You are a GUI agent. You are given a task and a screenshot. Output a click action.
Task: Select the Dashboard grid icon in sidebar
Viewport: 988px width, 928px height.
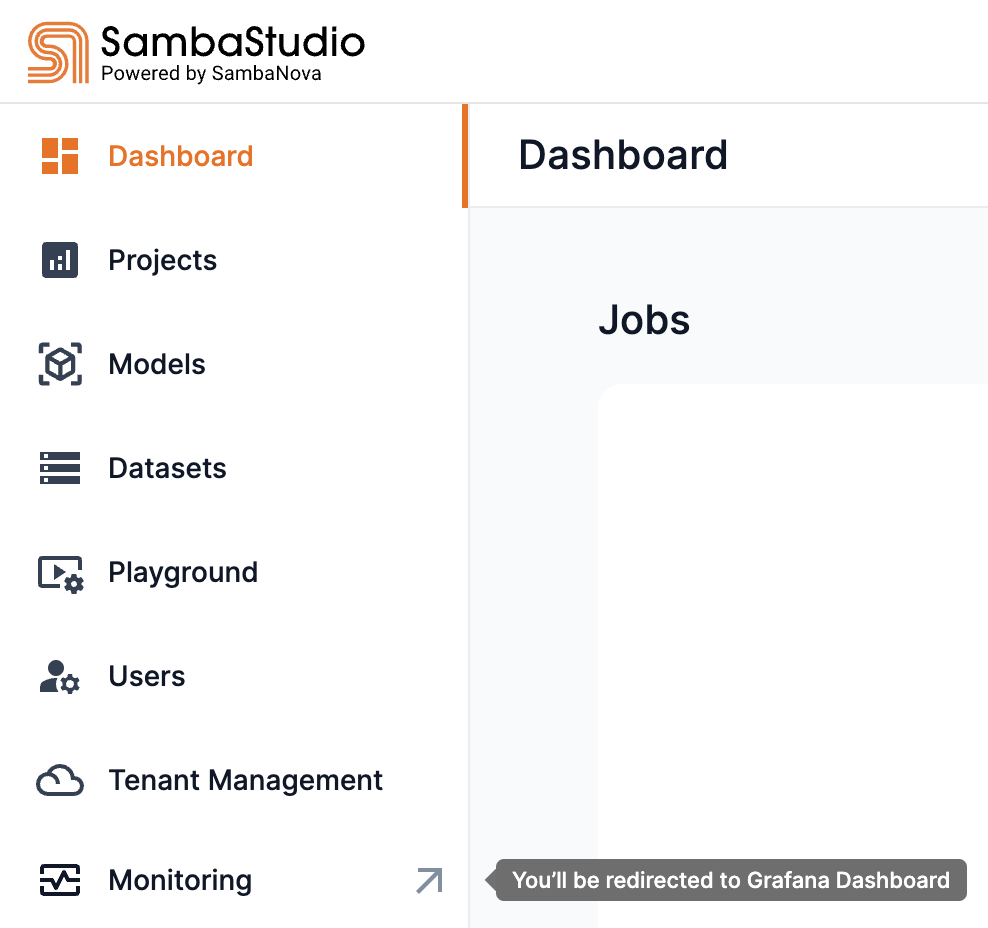(x=60, y=156)
